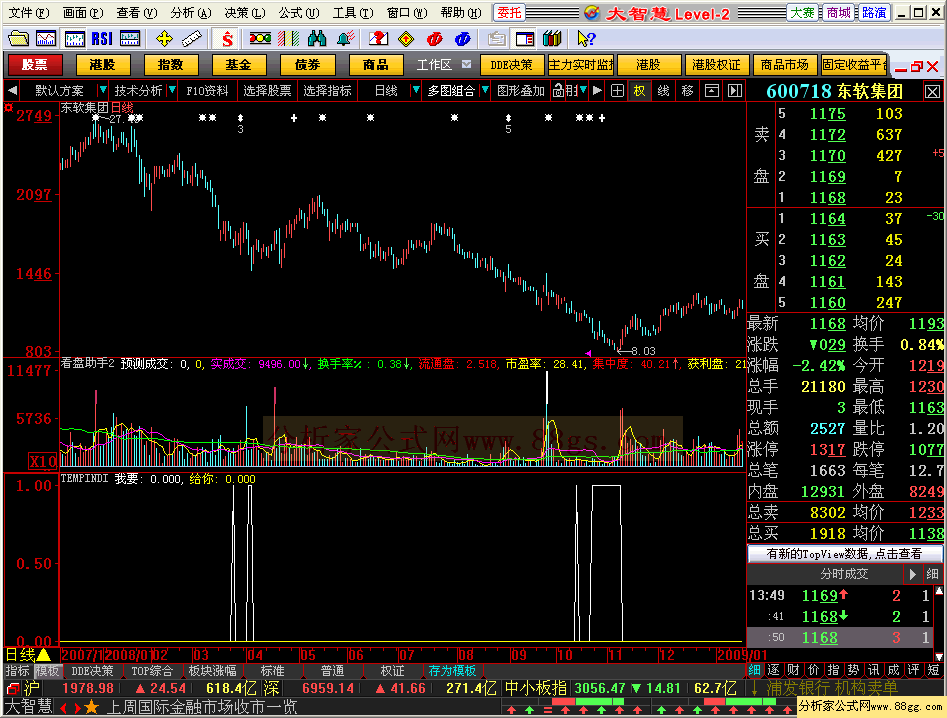947x718 pixels.
Task: Click the window layout icon
Action: point(525,39)
